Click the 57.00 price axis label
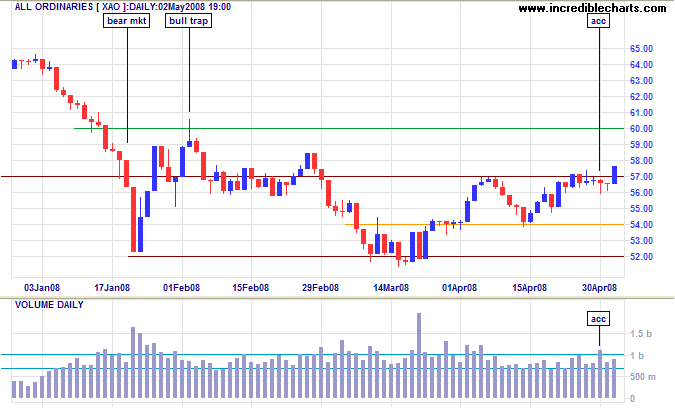Image resolution: width=675 pixels, height=410 pixels. (641, 177)
